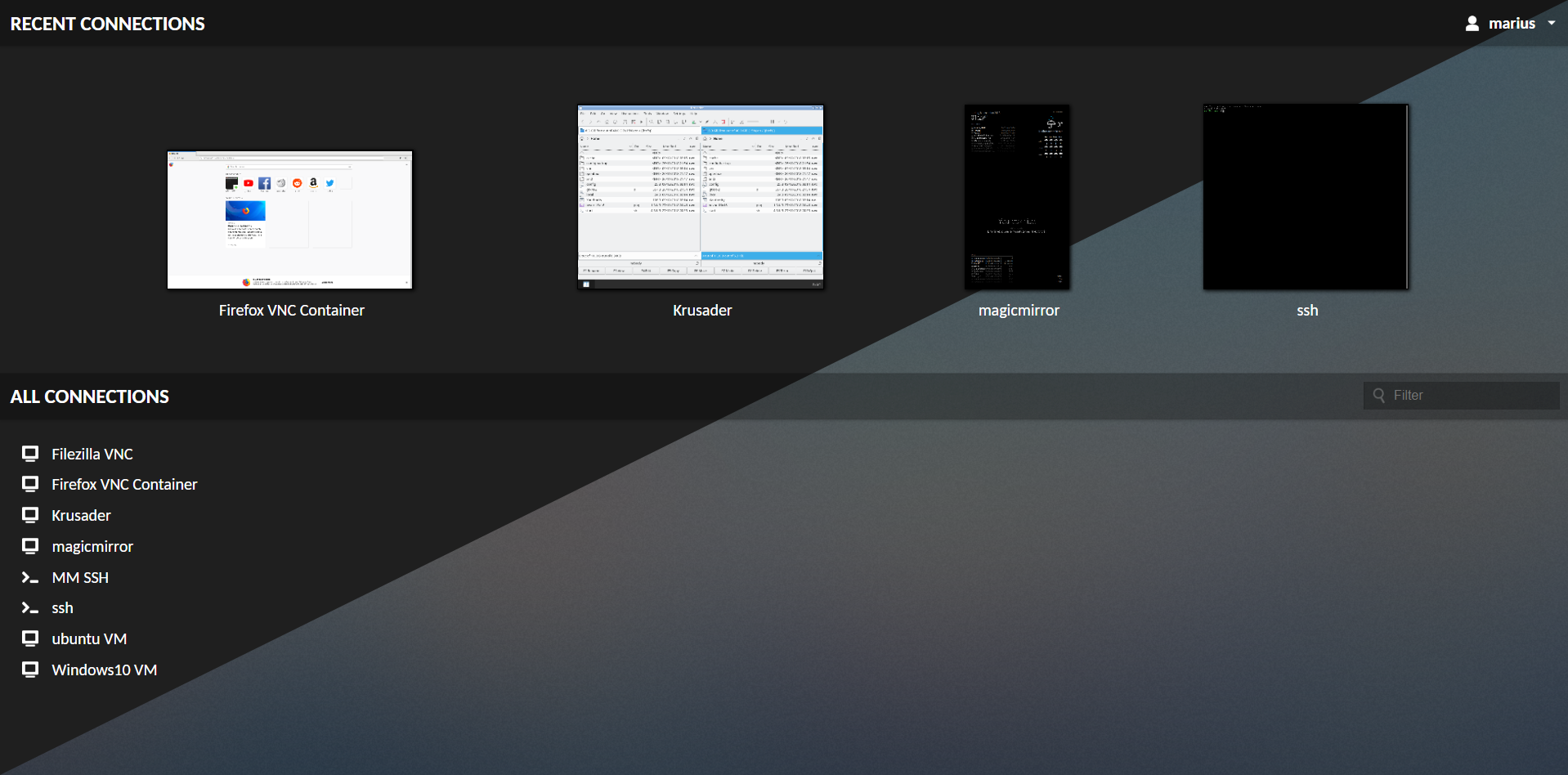Connect to magicmirror in All Connections list
The width and height of the screenshot is (1568, 775).
point(92,547)
